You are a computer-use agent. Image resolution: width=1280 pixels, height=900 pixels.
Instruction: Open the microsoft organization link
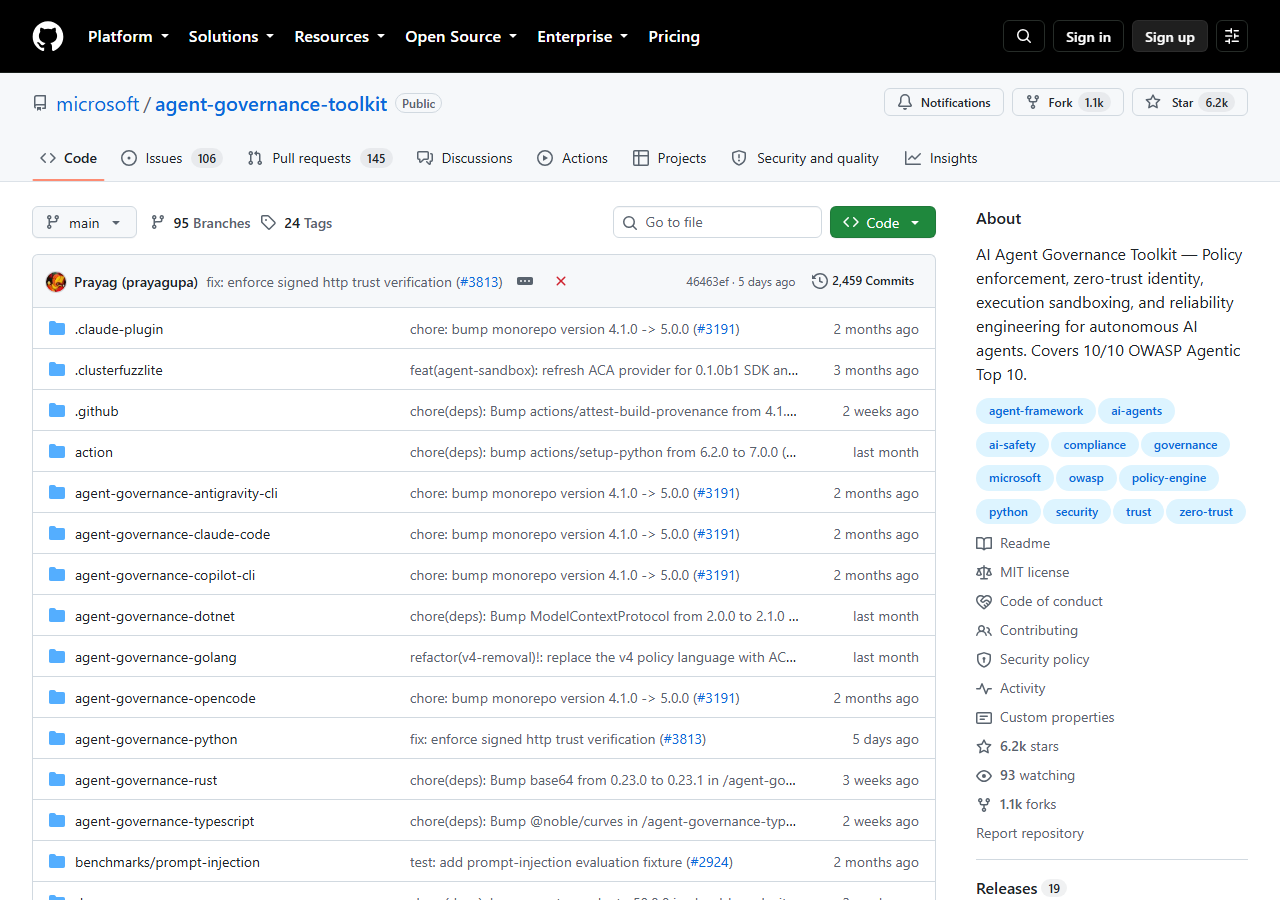[x=98, y=104]
